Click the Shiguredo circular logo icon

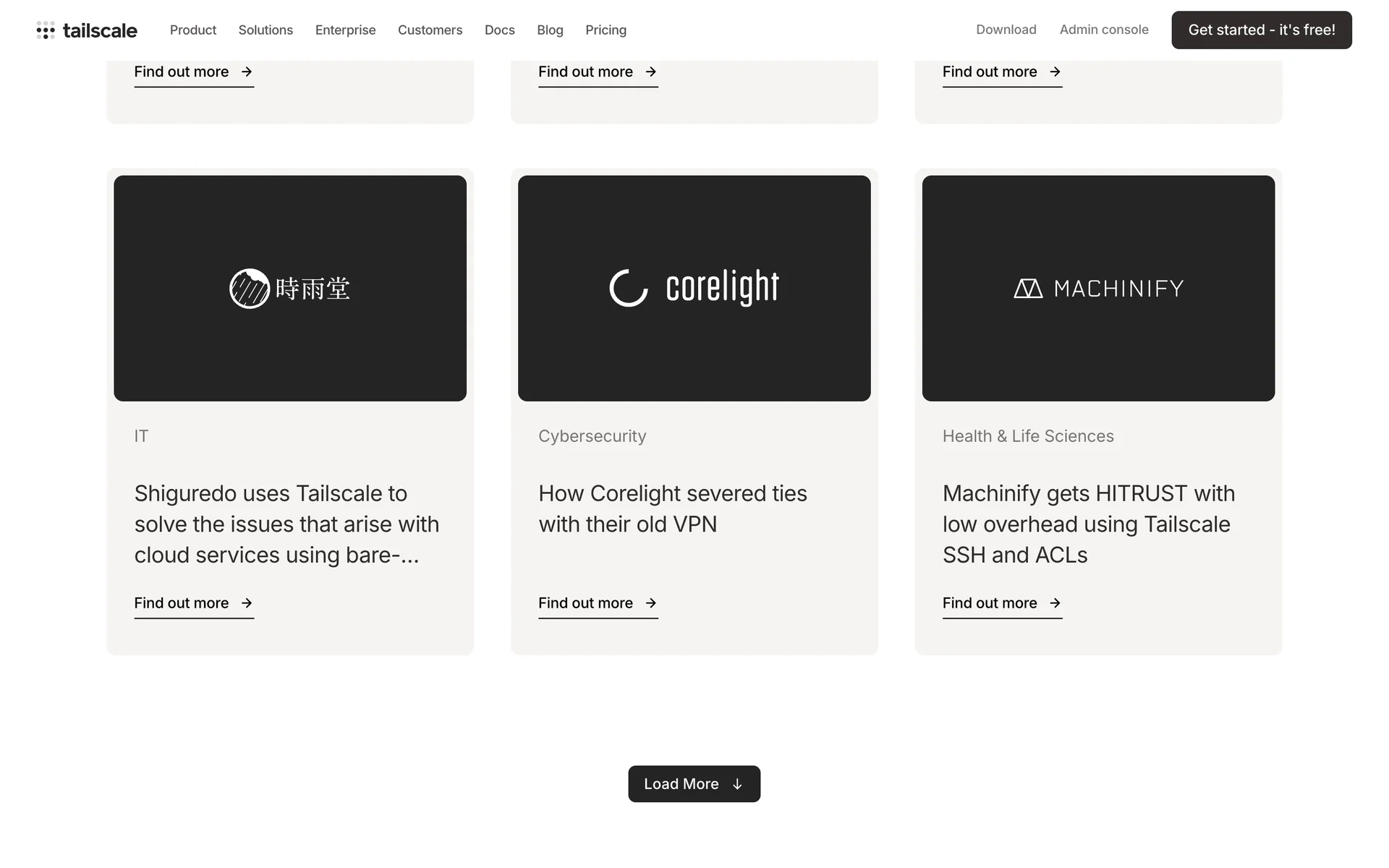(x=250, y=289)
